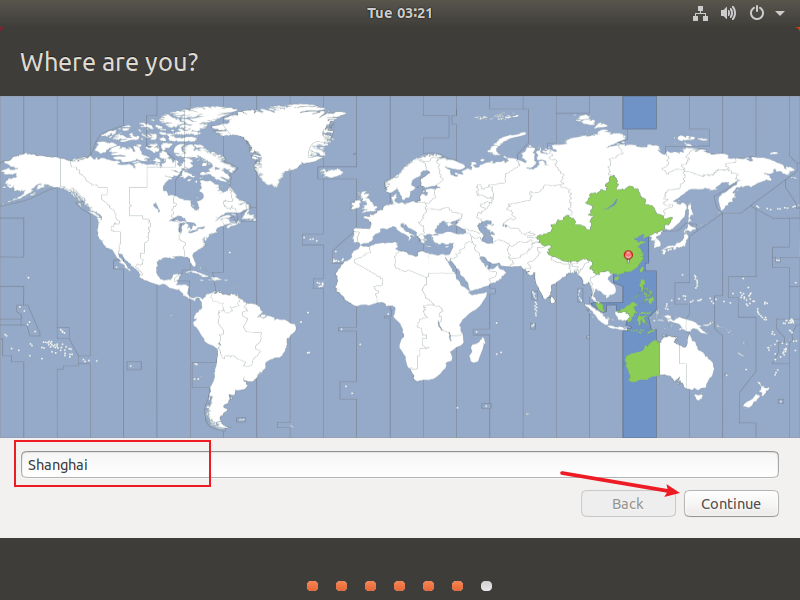Click the greyed-out Back button

tap(628, 504)
